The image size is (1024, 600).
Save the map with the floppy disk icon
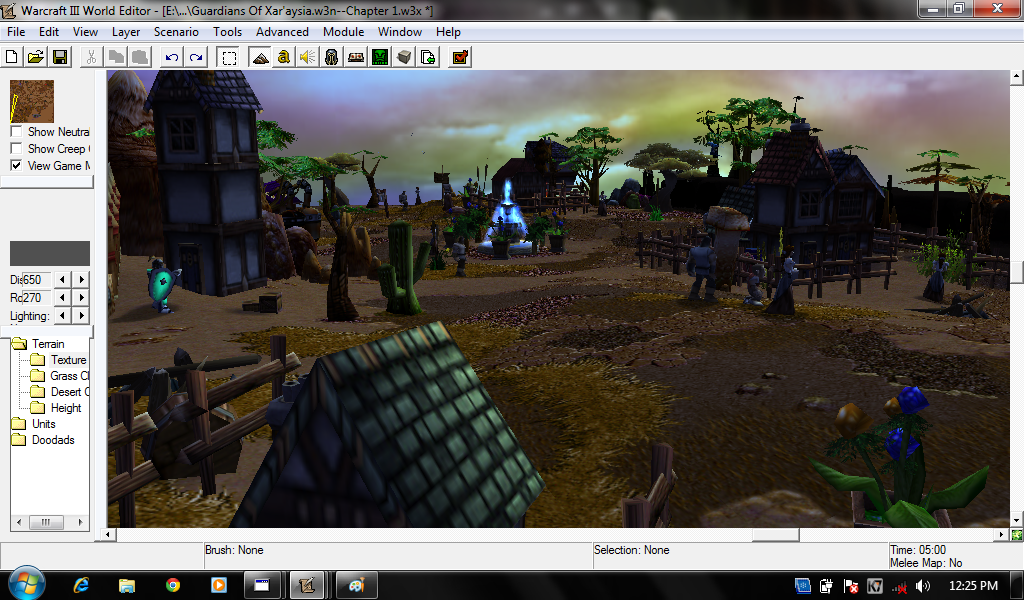pos(60,57)
